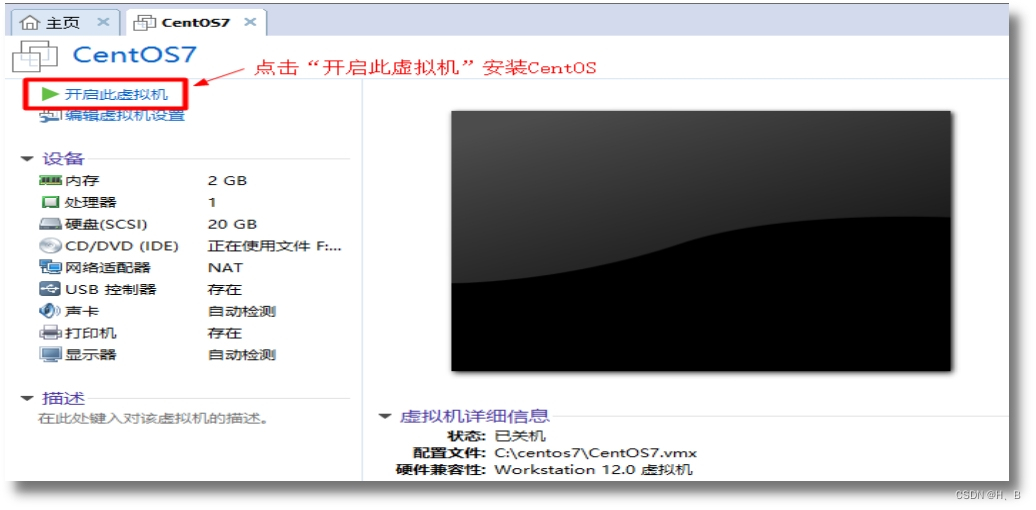Viewport: 1036px width, 510px height.
Task: Click the edit settings wrench icon
Action: pos(49,117)
